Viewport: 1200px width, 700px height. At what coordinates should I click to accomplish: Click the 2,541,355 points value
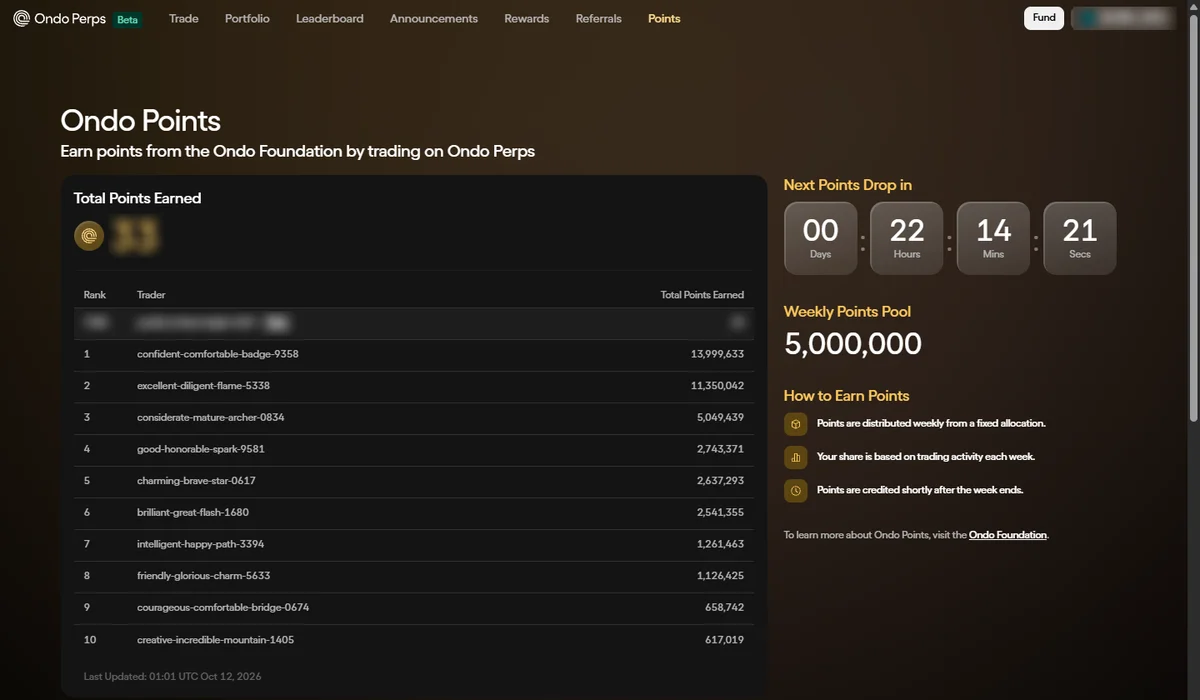pos(721,512)
